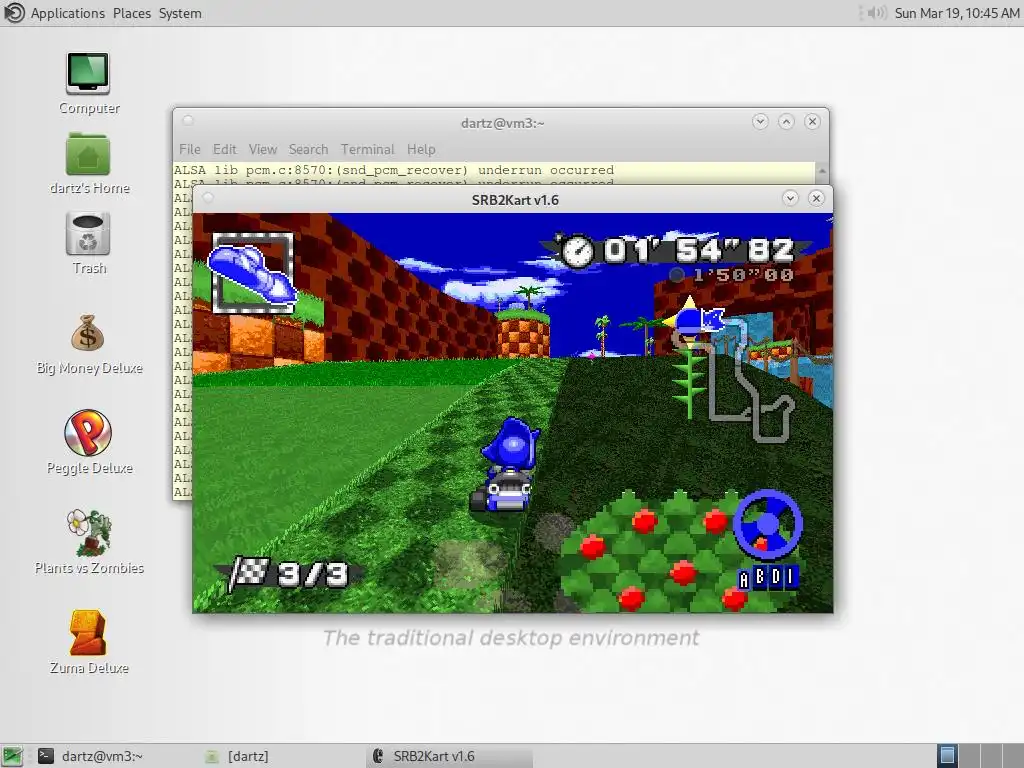The height and width of the screenshot is (768, 1024).
Task: Click the terminal scrollbar up arrow
Action: 822,170
